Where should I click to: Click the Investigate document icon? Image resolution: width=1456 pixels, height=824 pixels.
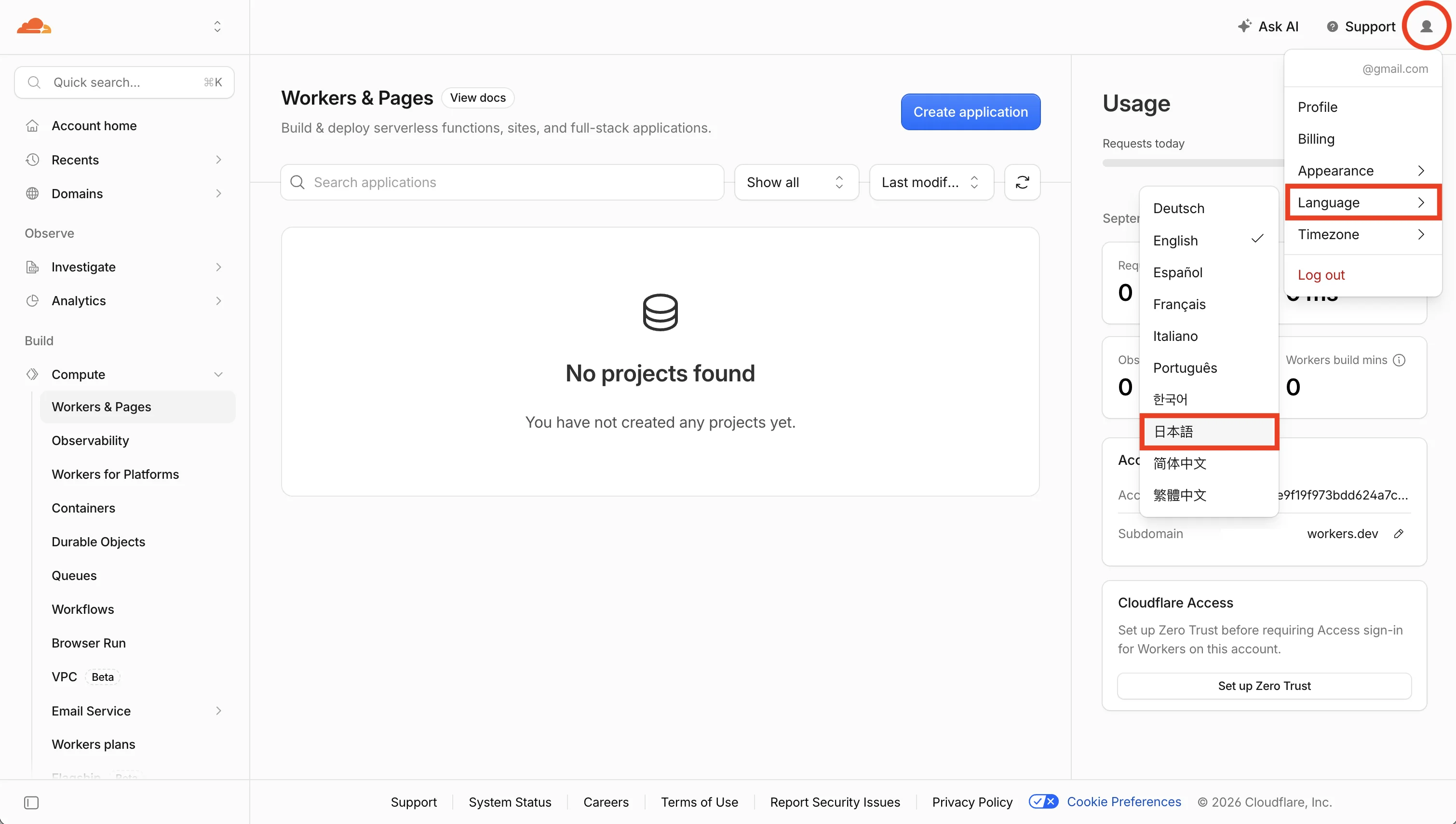point(32,267)
